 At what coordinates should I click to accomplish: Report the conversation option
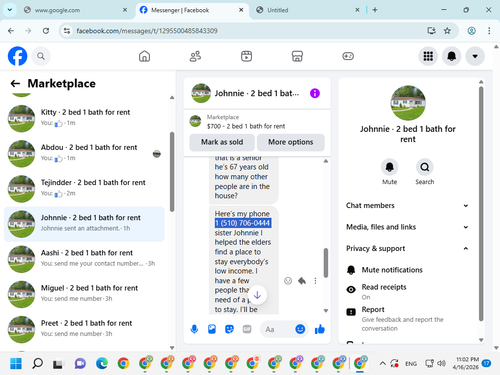pyautogui.click(x=407, y=318)
